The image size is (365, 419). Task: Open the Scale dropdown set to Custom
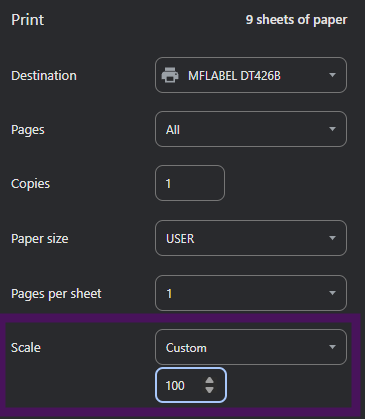coord(251,347)
